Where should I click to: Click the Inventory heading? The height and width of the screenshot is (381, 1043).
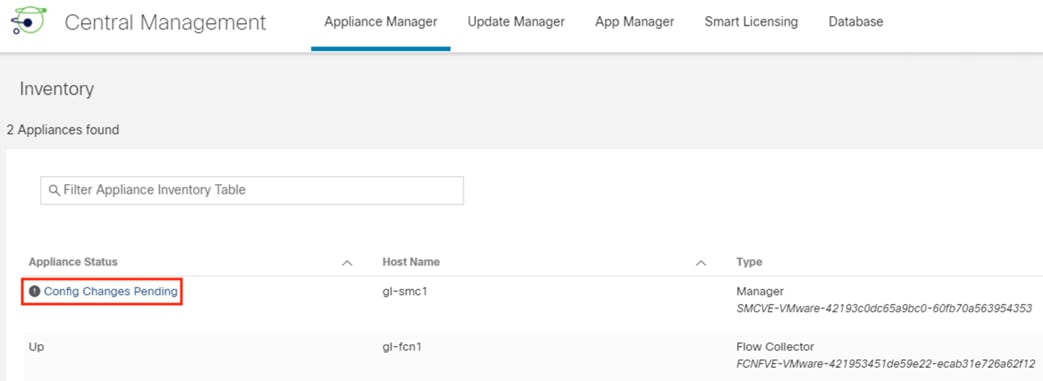pyautogui.click(x=57, y=88)
